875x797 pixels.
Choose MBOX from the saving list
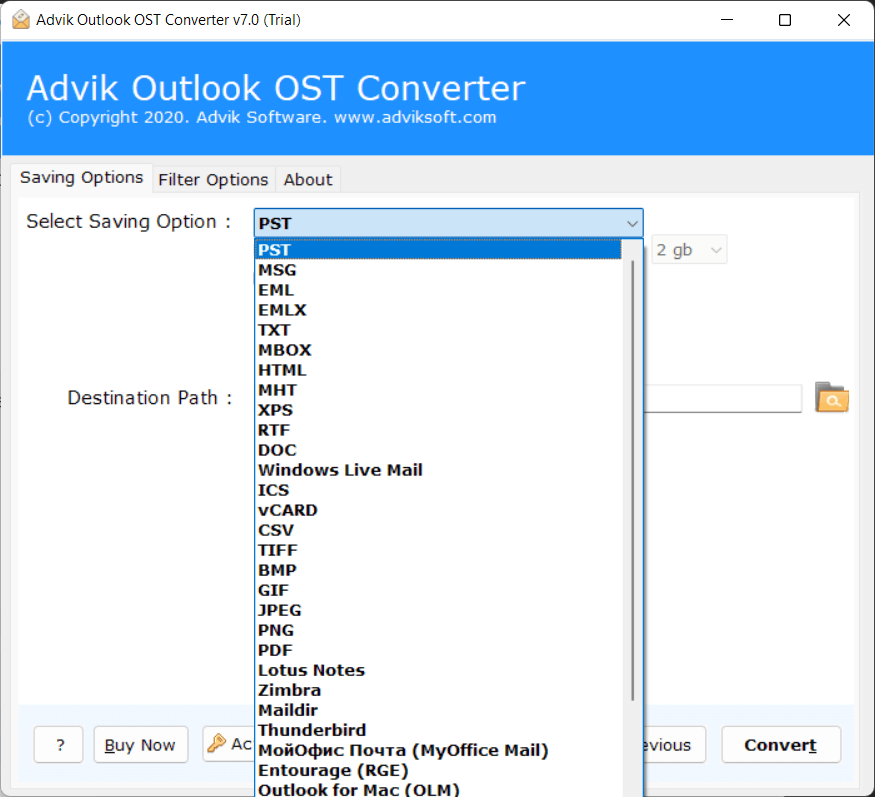tap(285, 350)
